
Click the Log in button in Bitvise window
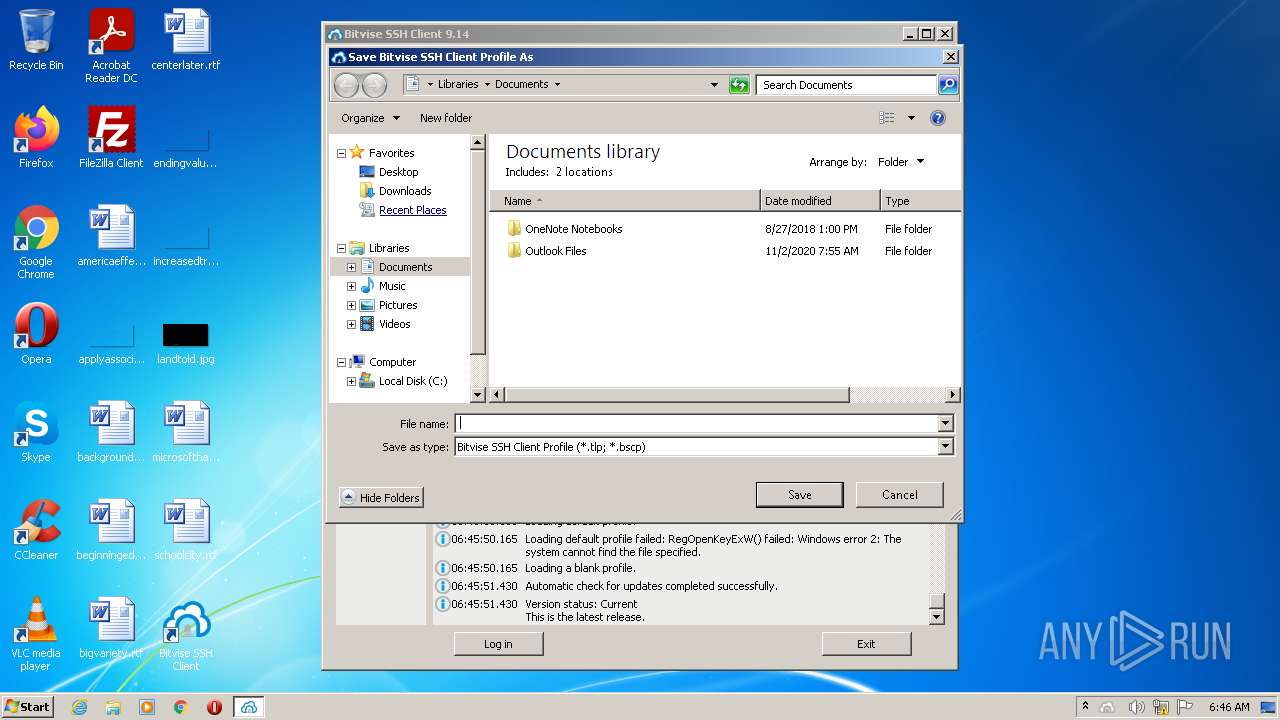pyautogui.click(x=498, y=644)
